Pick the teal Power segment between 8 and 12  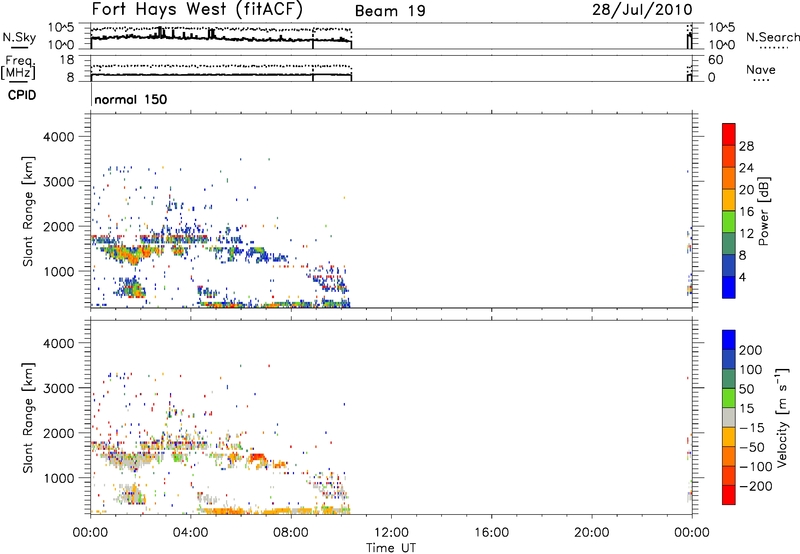[x=729, y=243]
